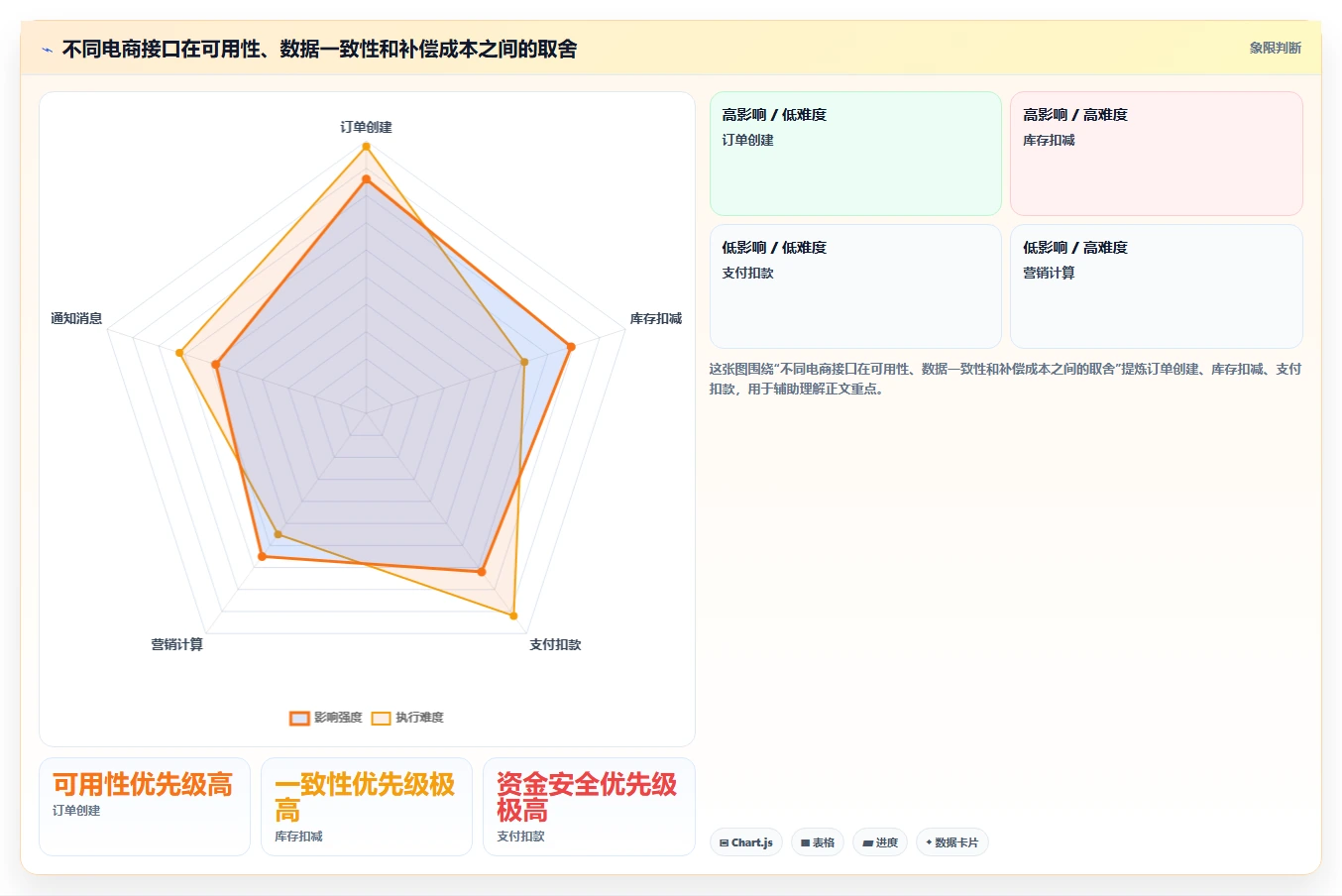Open the 高影响 / 高难度 quadrant card
The image size is (1342, 896).
(1156, 154)
